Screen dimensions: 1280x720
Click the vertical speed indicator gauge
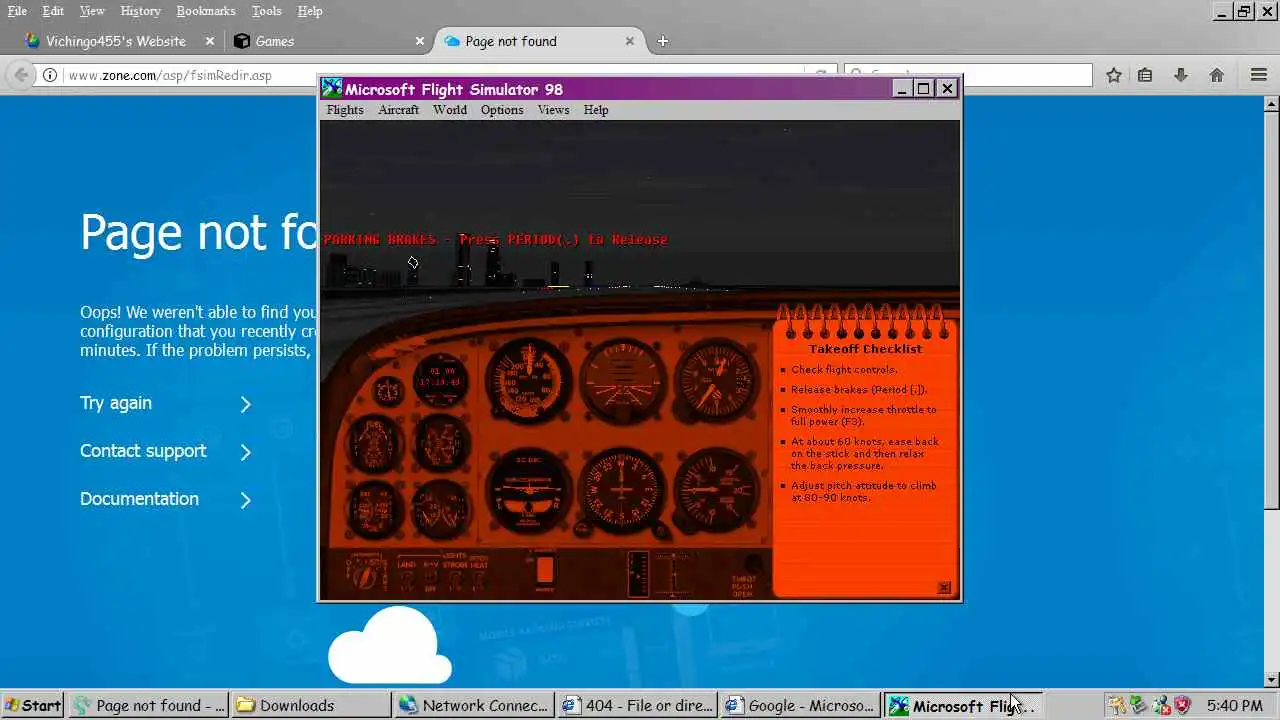tap(716, 490)
